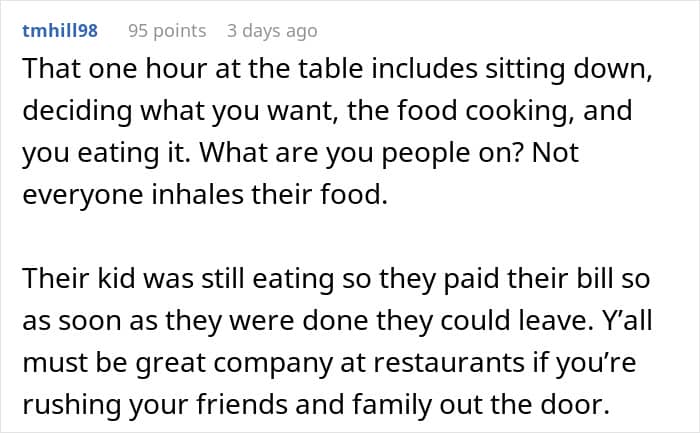Click the line starting 'deciding what you want'
The height and width of the screenshot is (433, 700).
pyautogui.click(x=327, y=111)
